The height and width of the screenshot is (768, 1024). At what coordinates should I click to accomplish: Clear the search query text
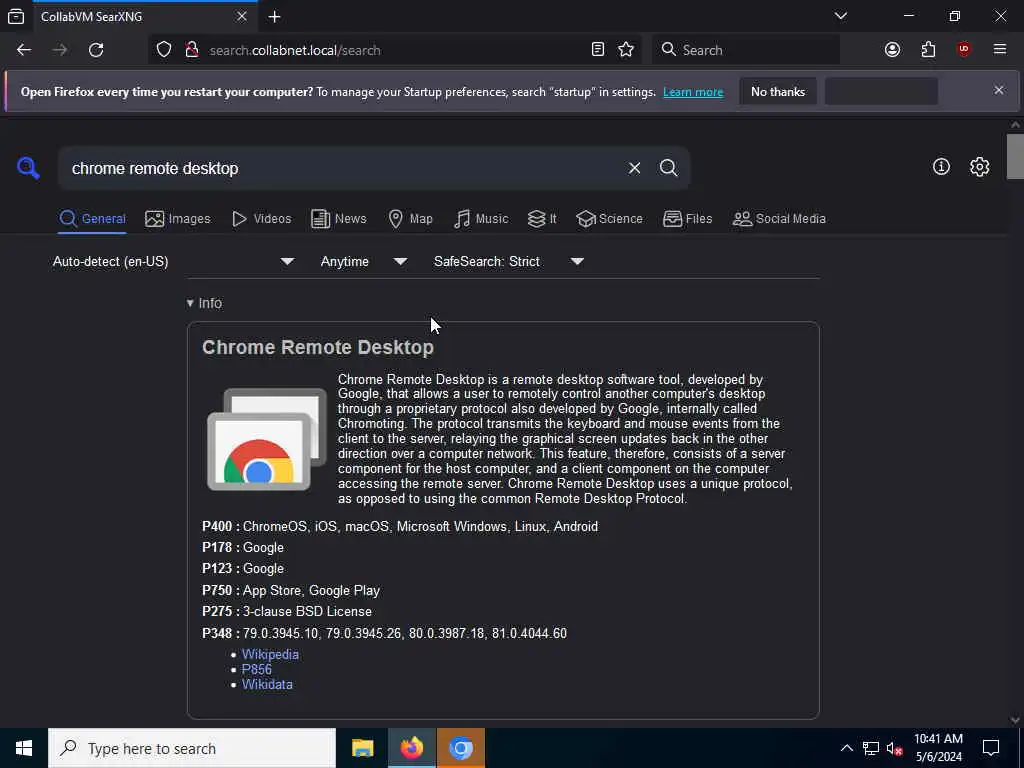pos(634,168)
